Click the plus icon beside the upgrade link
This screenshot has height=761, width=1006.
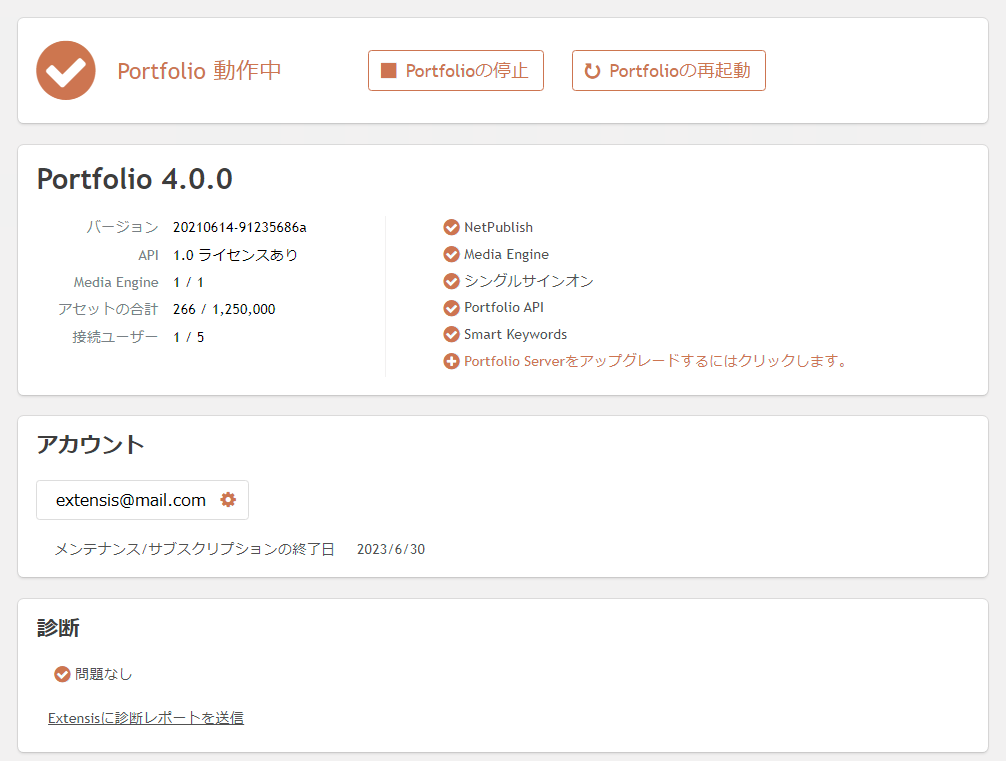452,361
